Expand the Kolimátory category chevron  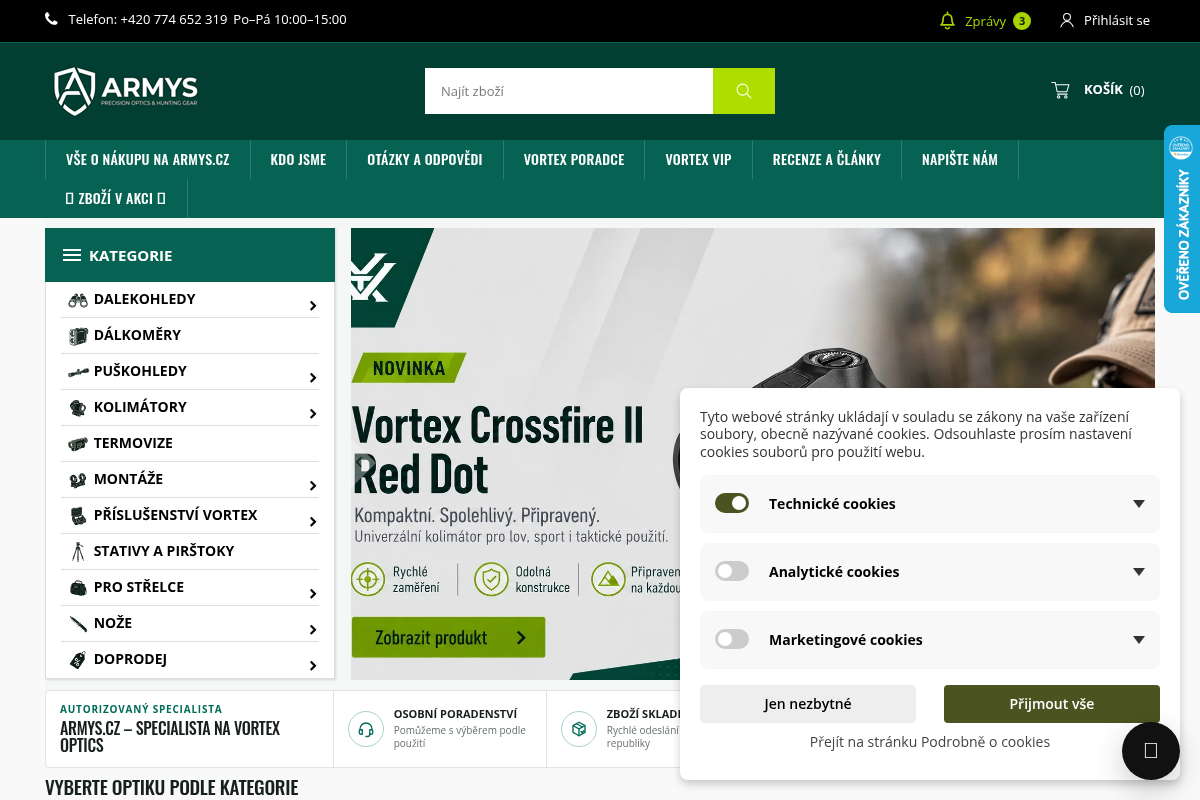313,414
